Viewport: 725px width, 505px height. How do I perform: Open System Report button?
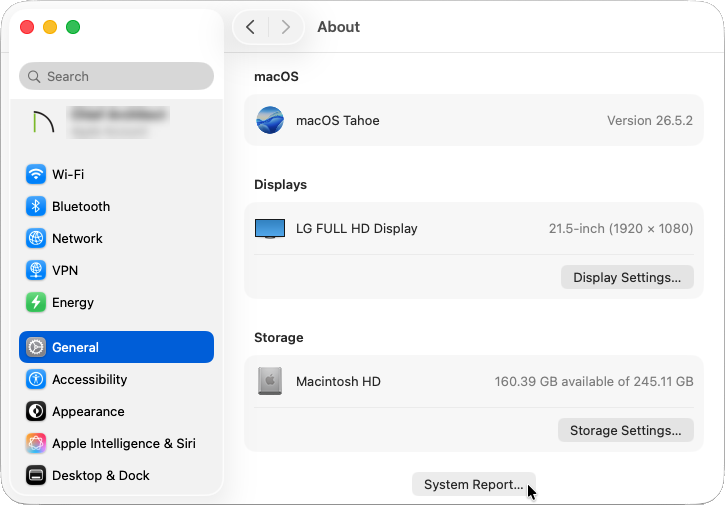(473, 484)
